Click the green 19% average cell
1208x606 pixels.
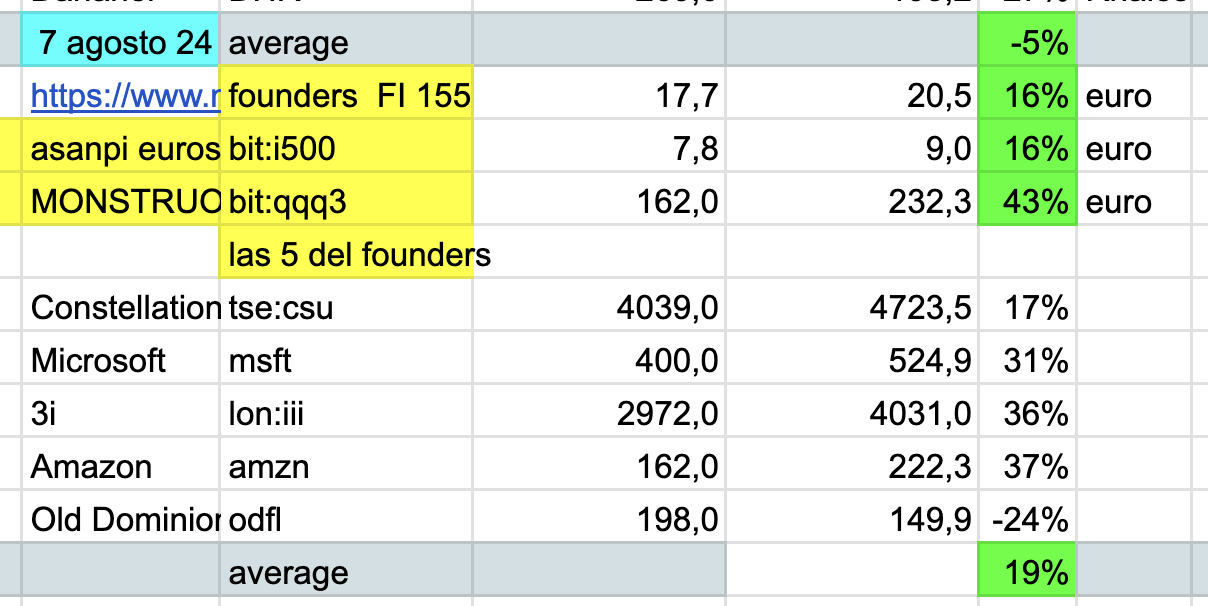pyautogui.click(x=1027, y=573)
